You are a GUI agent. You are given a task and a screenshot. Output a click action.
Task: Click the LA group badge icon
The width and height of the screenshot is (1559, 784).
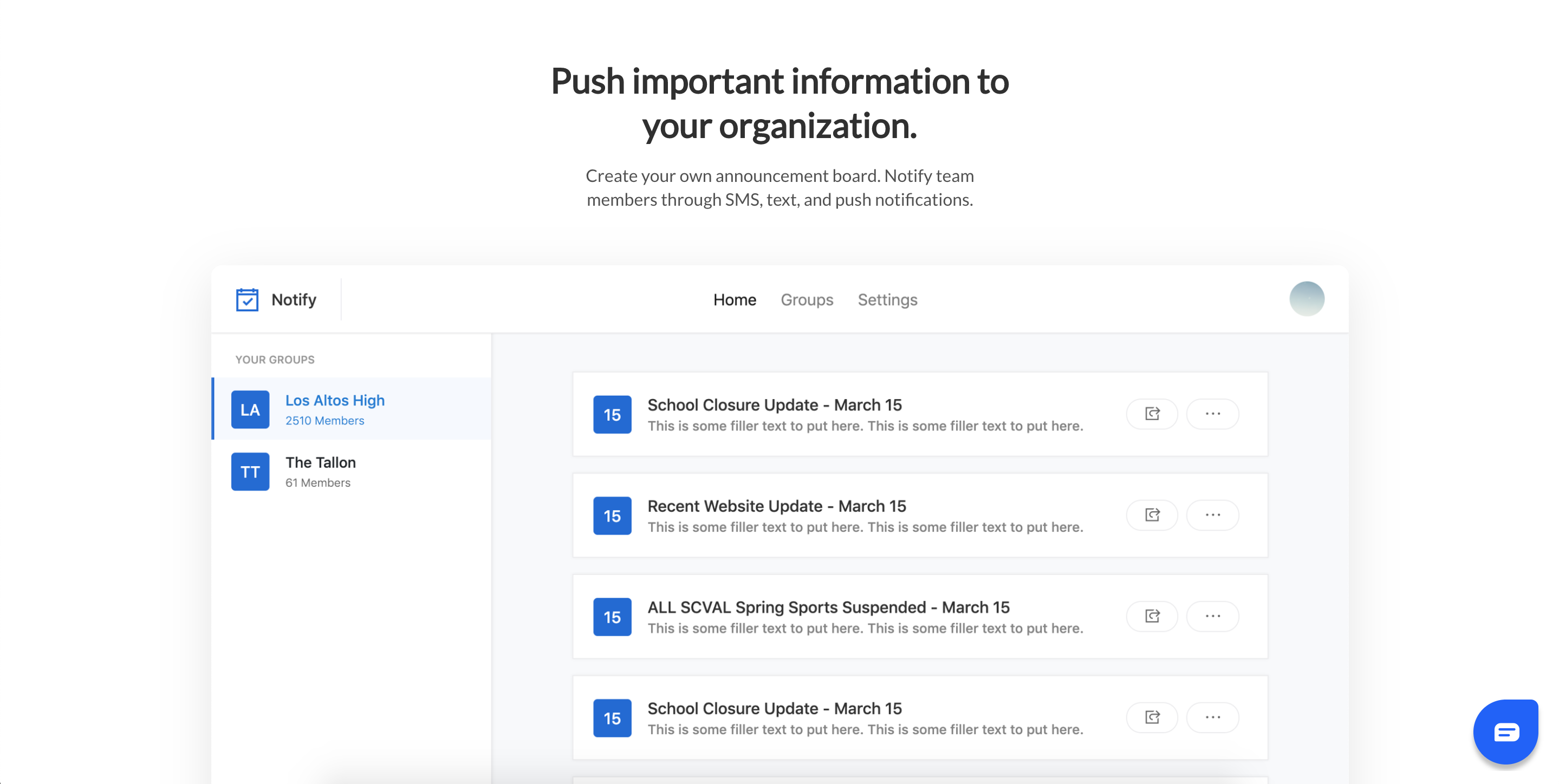250,409
